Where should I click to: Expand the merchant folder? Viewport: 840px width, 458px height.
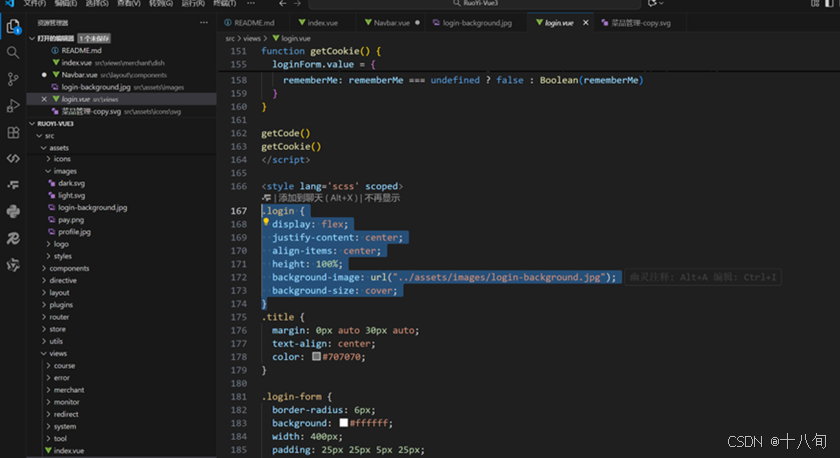[48, 390]
